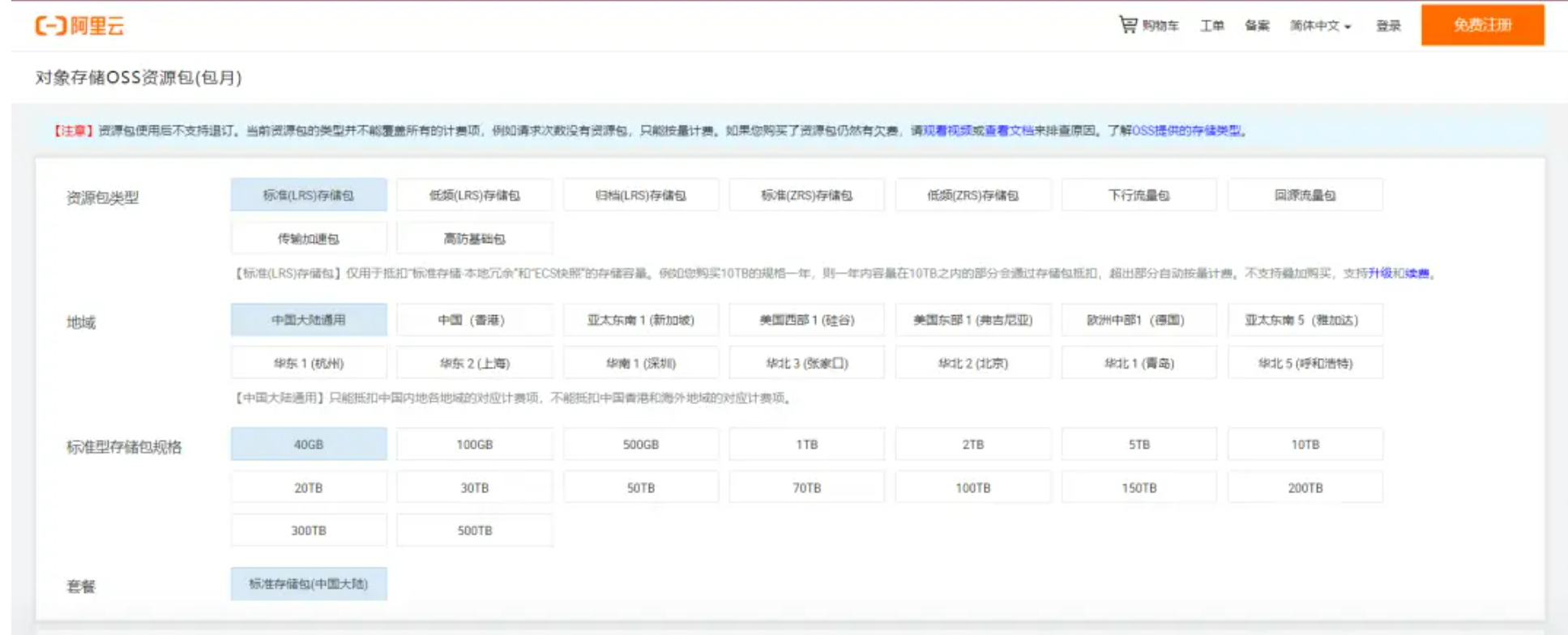This screenshot has height=635, width=1568.
Task: Choose 华东 2 (上海) region
Action: 475,364
